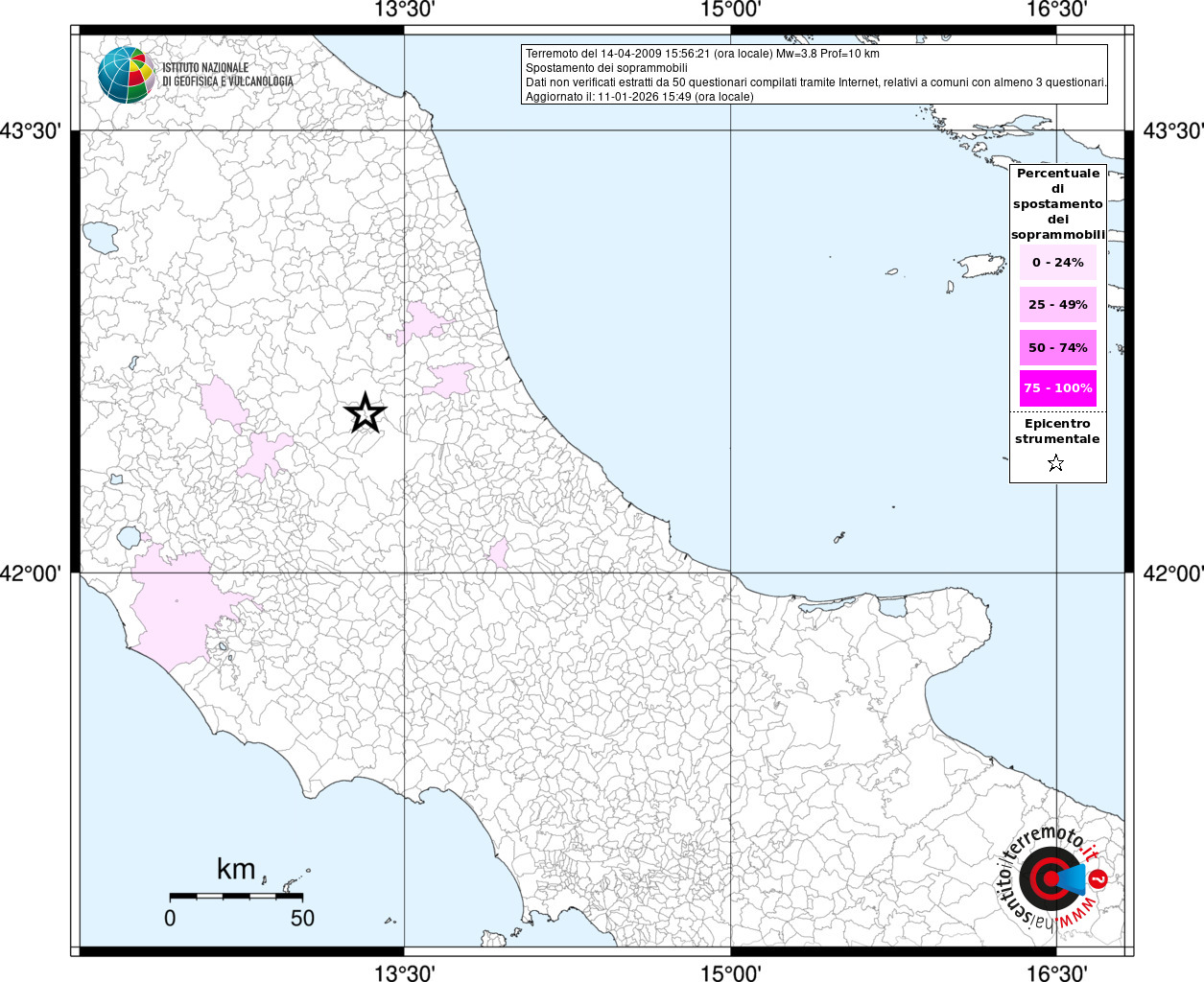Click the 'Epicentro strumentale' legend label
Image resolution: width=1204 pixels, height=982 pixels.
coord(1057,432)
